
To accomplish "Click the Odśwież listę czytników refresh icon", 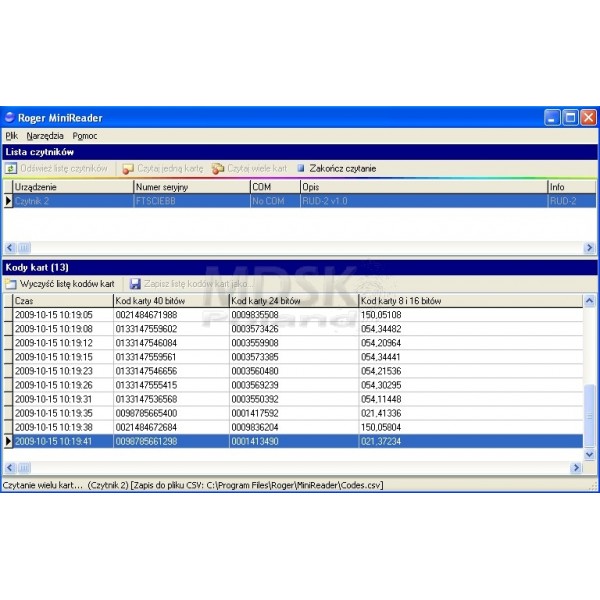I will coord(12,169).
